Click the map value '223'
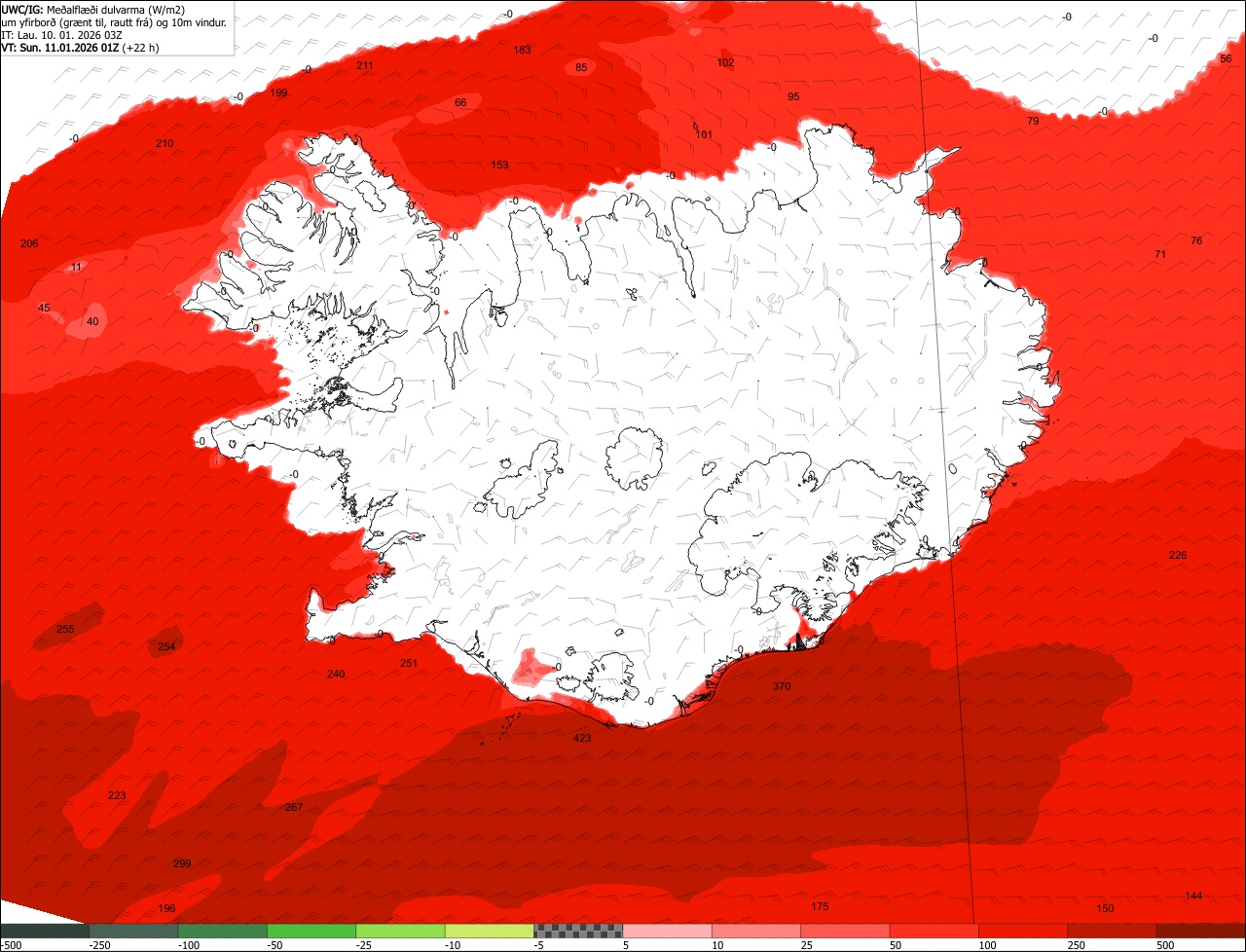 tap(117, 795)
